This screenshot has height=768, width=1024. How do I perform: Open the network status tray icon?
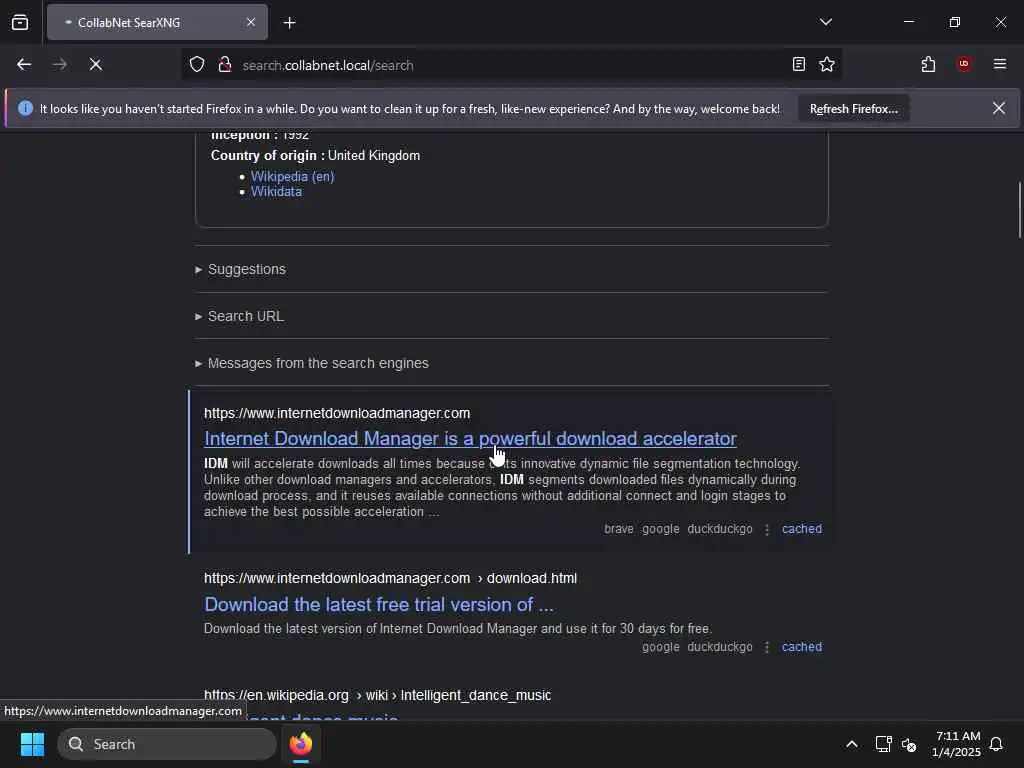tap(884, 744)
